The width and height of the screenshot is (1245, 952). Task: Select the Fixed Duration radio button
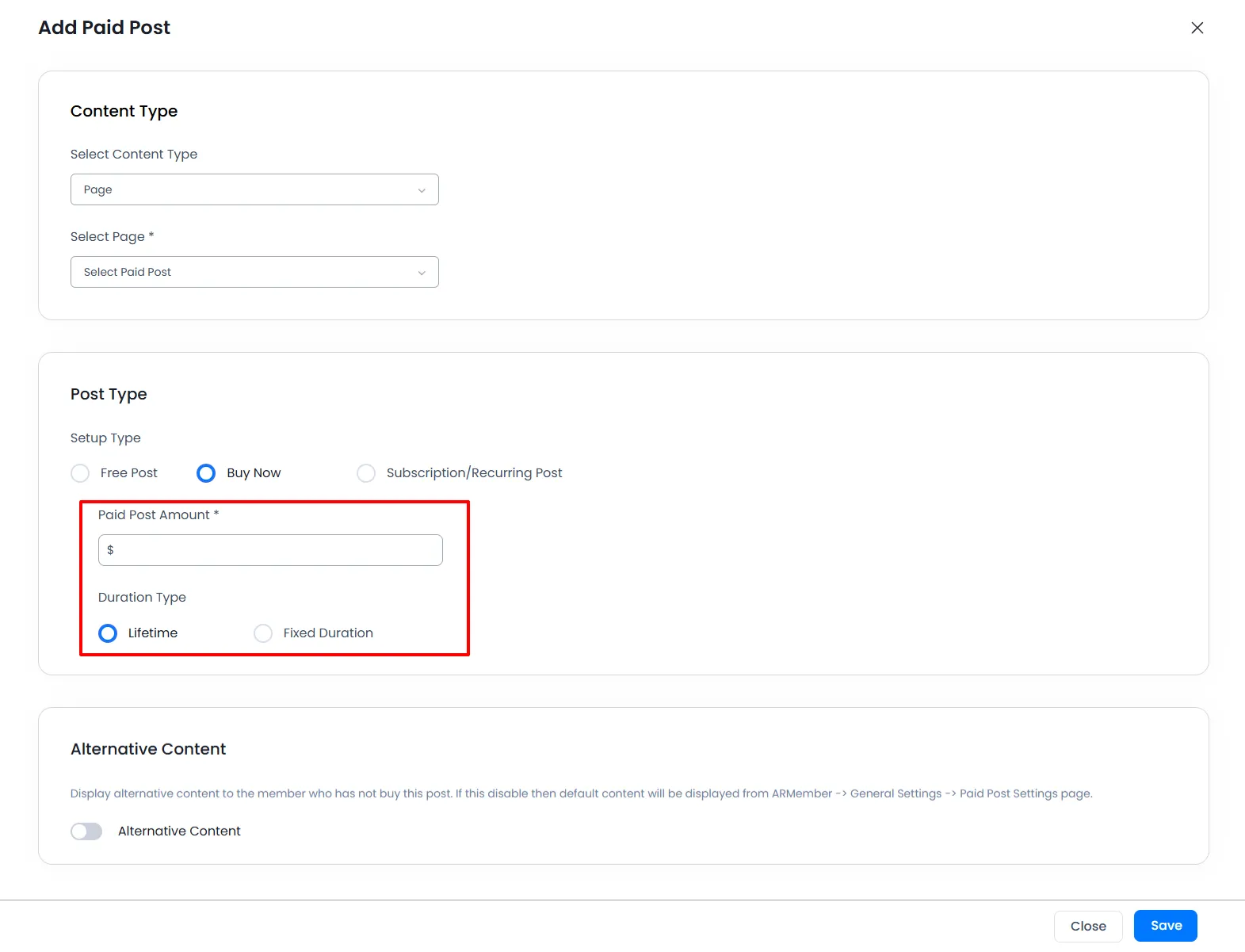tap(263, 633)
